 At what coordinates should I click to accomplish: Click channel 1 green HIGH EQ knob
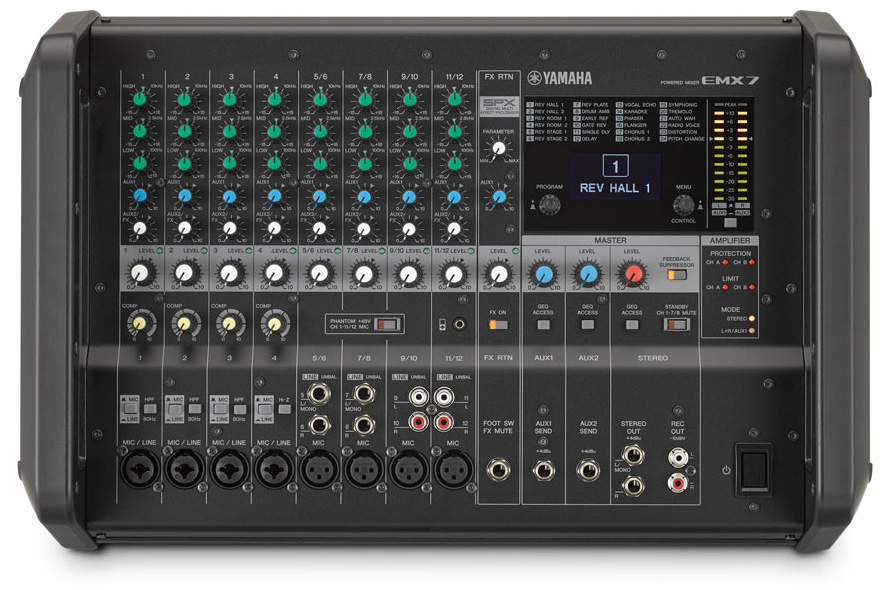[140, 99]
